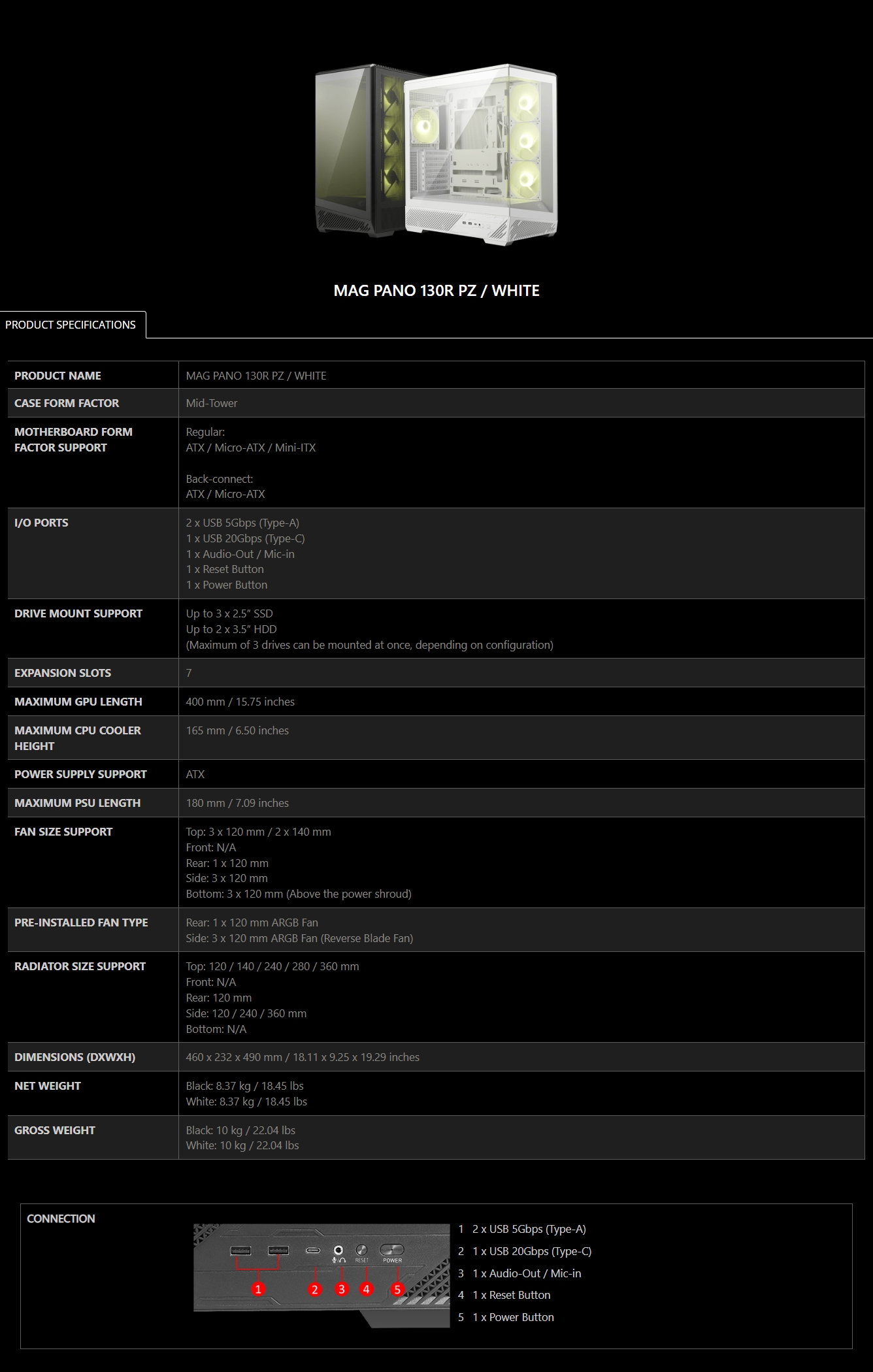
Task: Click the CASE FORM FACTOR label
Action: point(67,403)
